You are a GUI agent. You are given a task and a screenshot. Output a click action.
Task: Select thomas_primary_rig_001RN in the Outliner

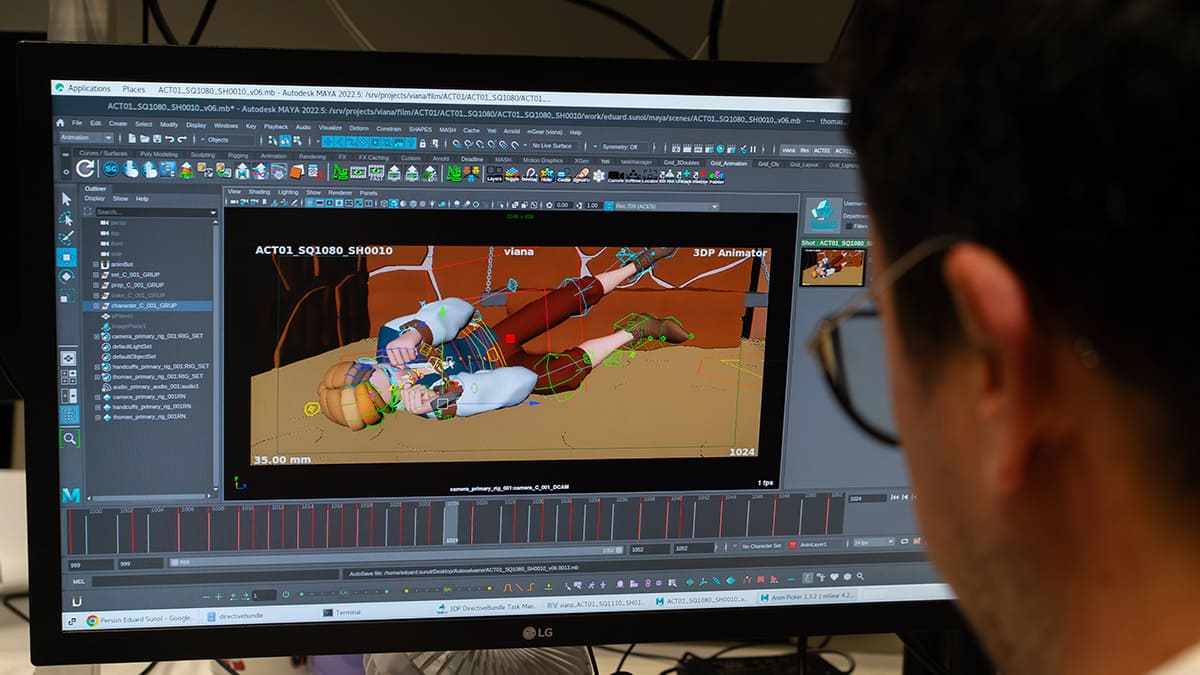148,416
